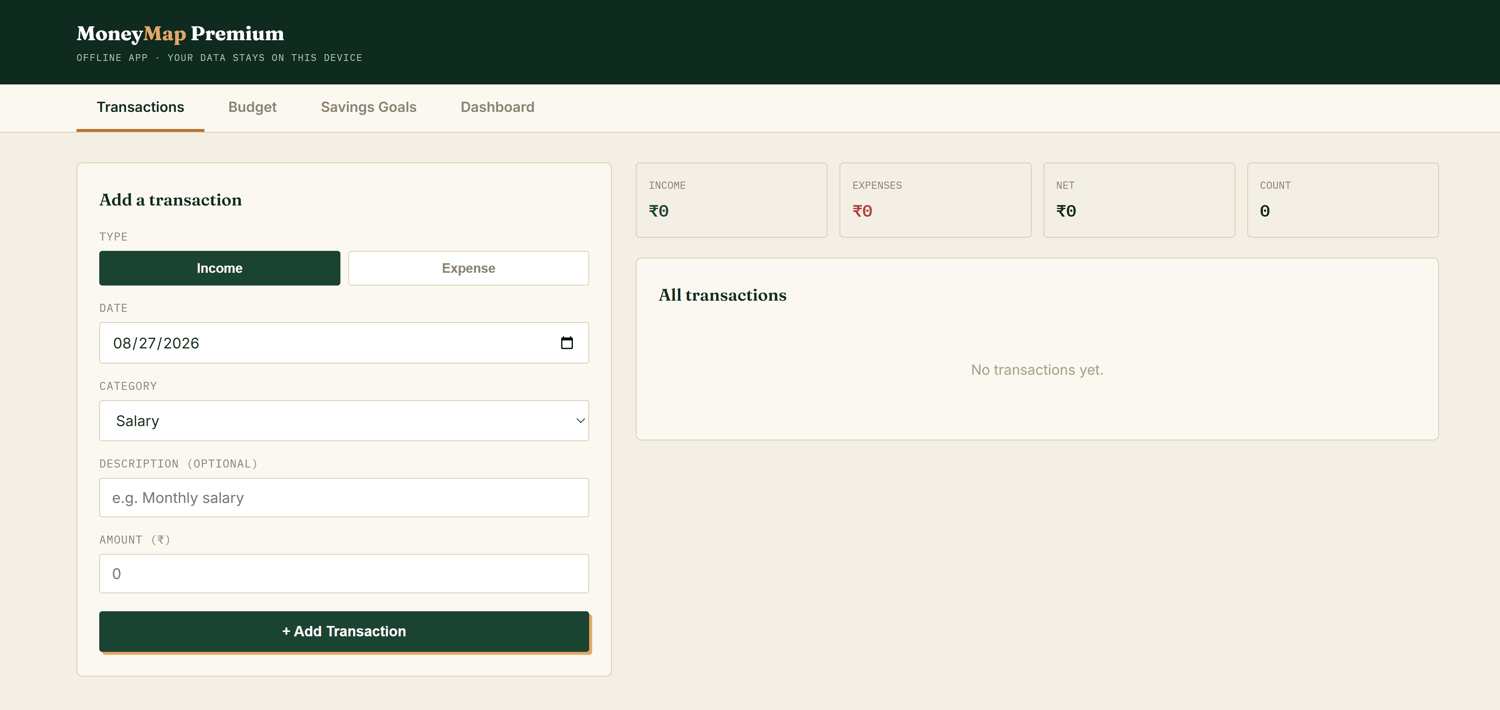The image size is (1500, 710).
Task: Click the Net summary card
Action: click(x=1139, y=200)
